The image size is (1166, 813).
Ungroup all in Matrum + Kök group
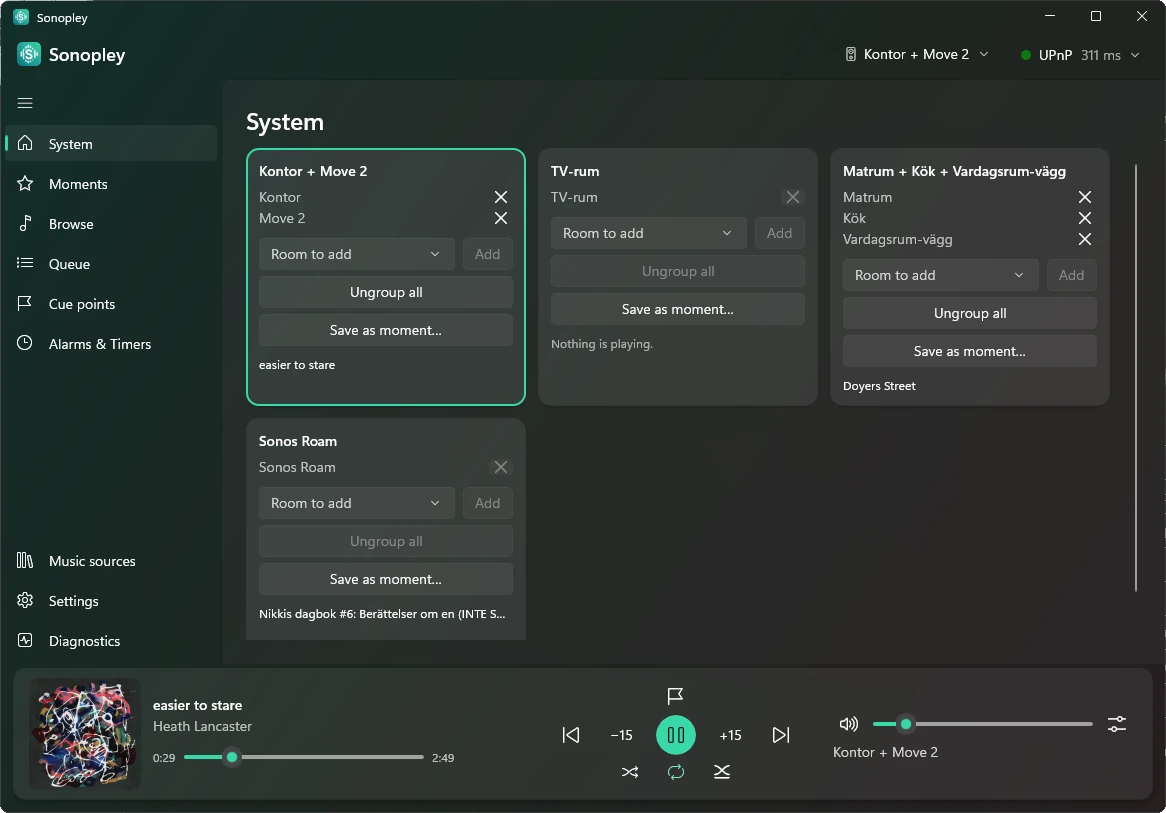tap(970, 313)
